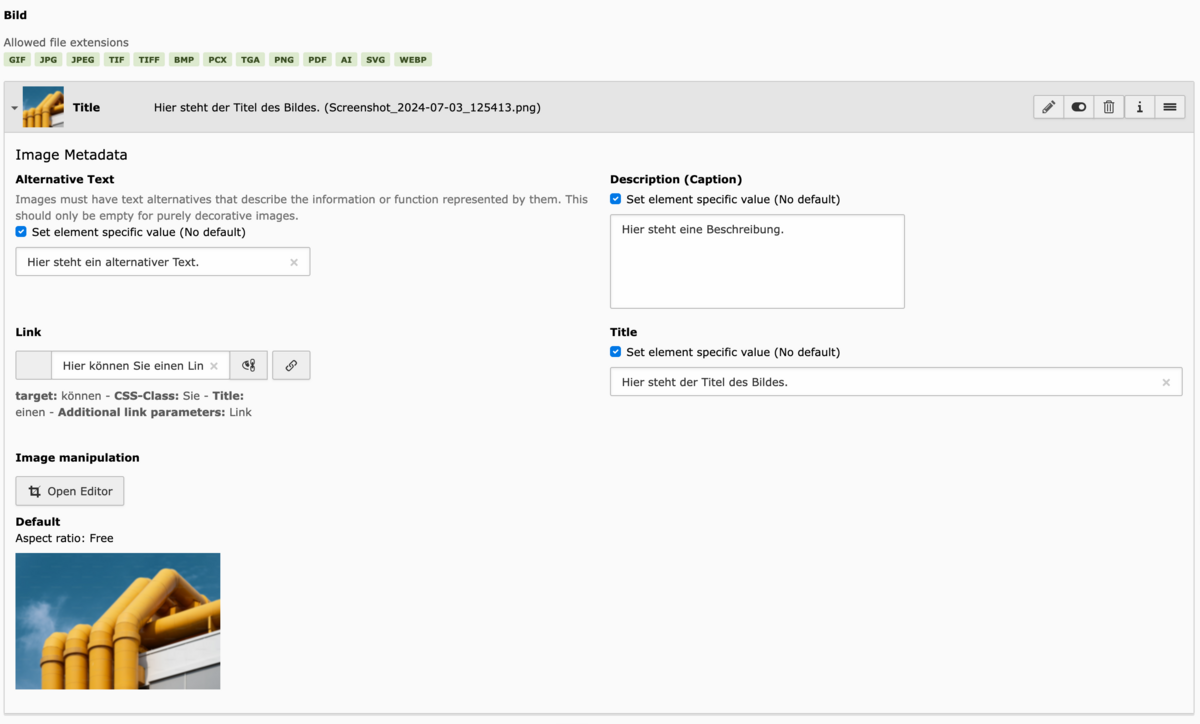Click the Alternative Text input field
Image resolution: width=1200 pixels, height=724 pixels.
[x=163, y=262]
